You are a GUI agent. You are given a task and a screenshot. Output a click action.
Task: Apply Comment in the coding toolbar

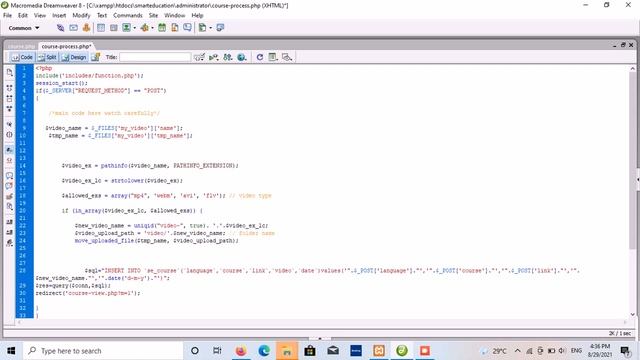tap(9, 176)
